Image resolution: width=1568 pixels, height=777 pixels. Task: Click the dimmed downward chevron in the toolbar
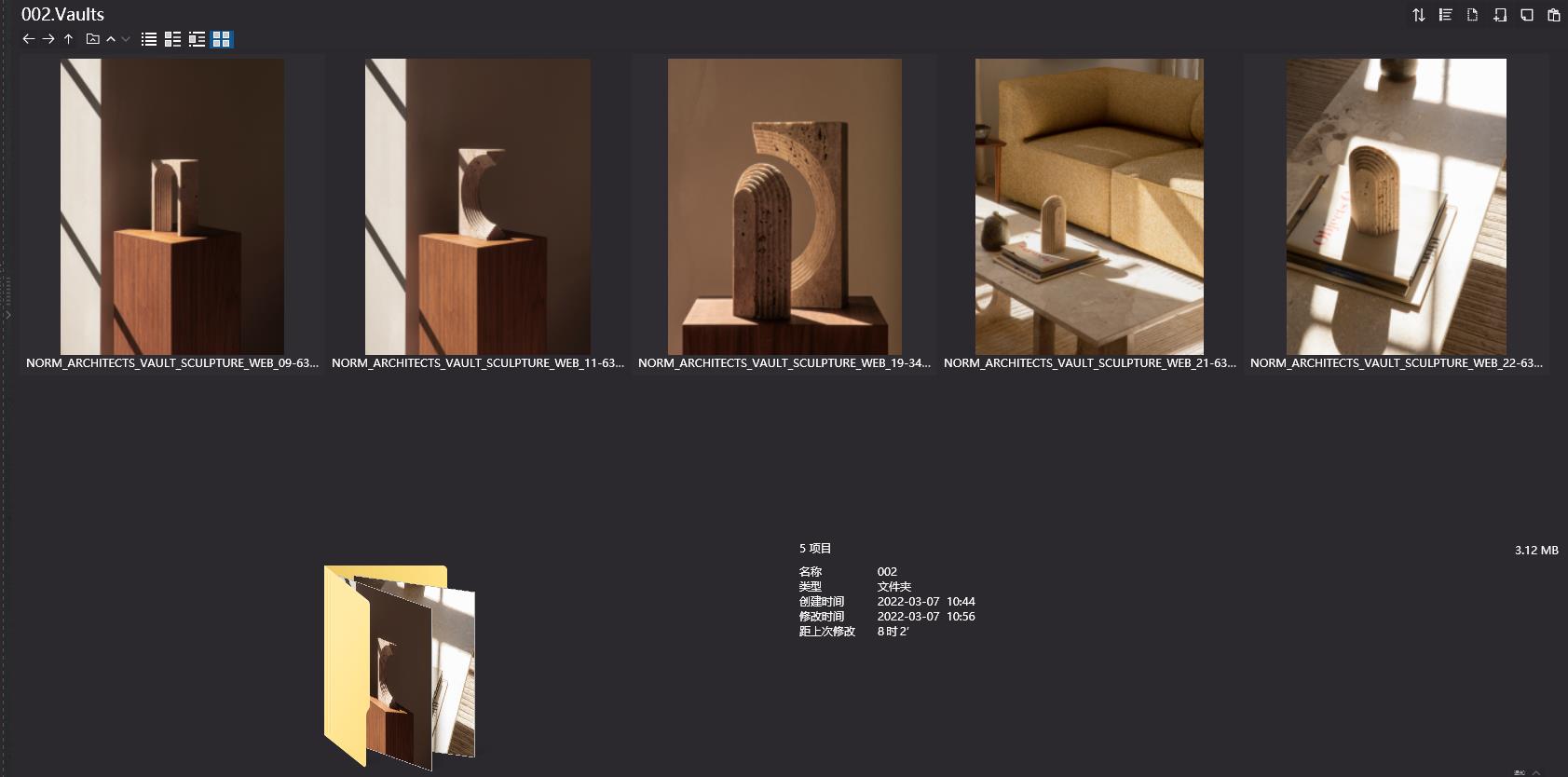126,39
